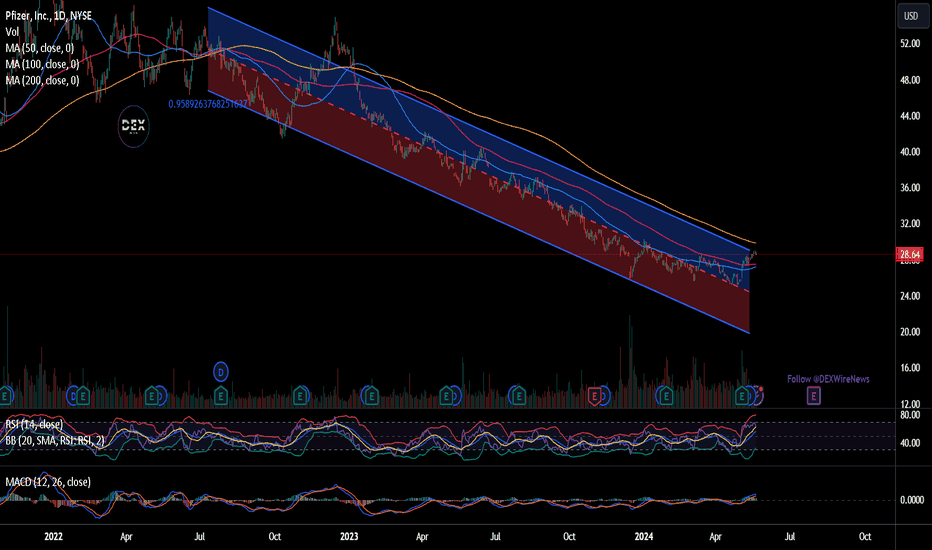This screenshot has height=550, width=932.
Task: Open the earnings E marker for May 2024
Action: (x=742, y=395)
